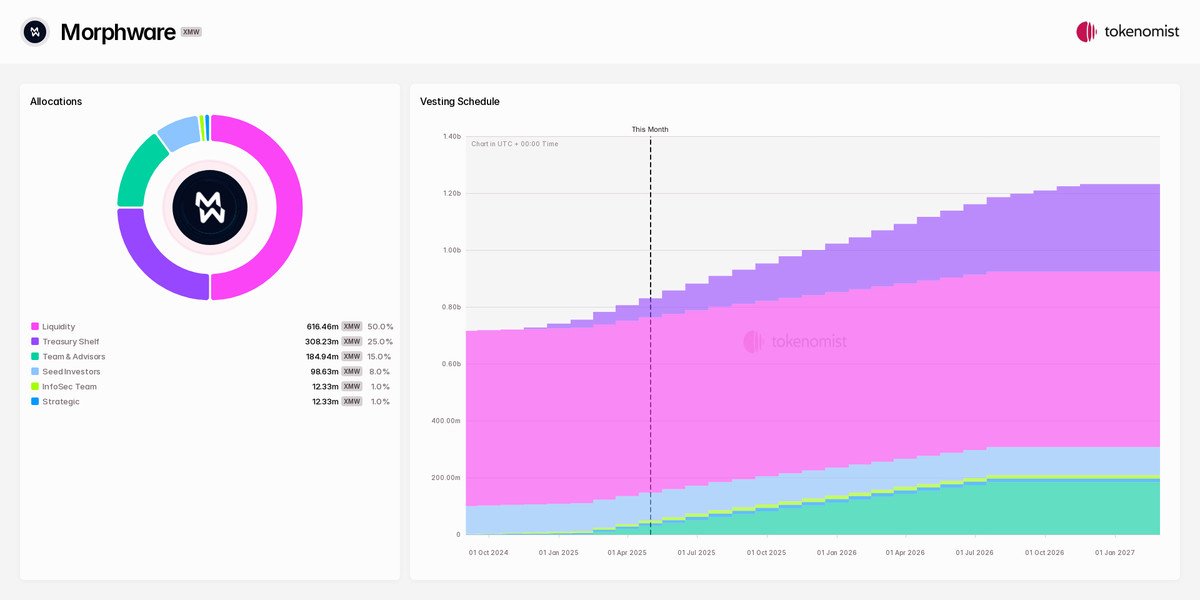Image resolution: width=1200 pixels, height=600 pixels.
Task: Click the This Month dashed marker label
Action: (650, 129)
